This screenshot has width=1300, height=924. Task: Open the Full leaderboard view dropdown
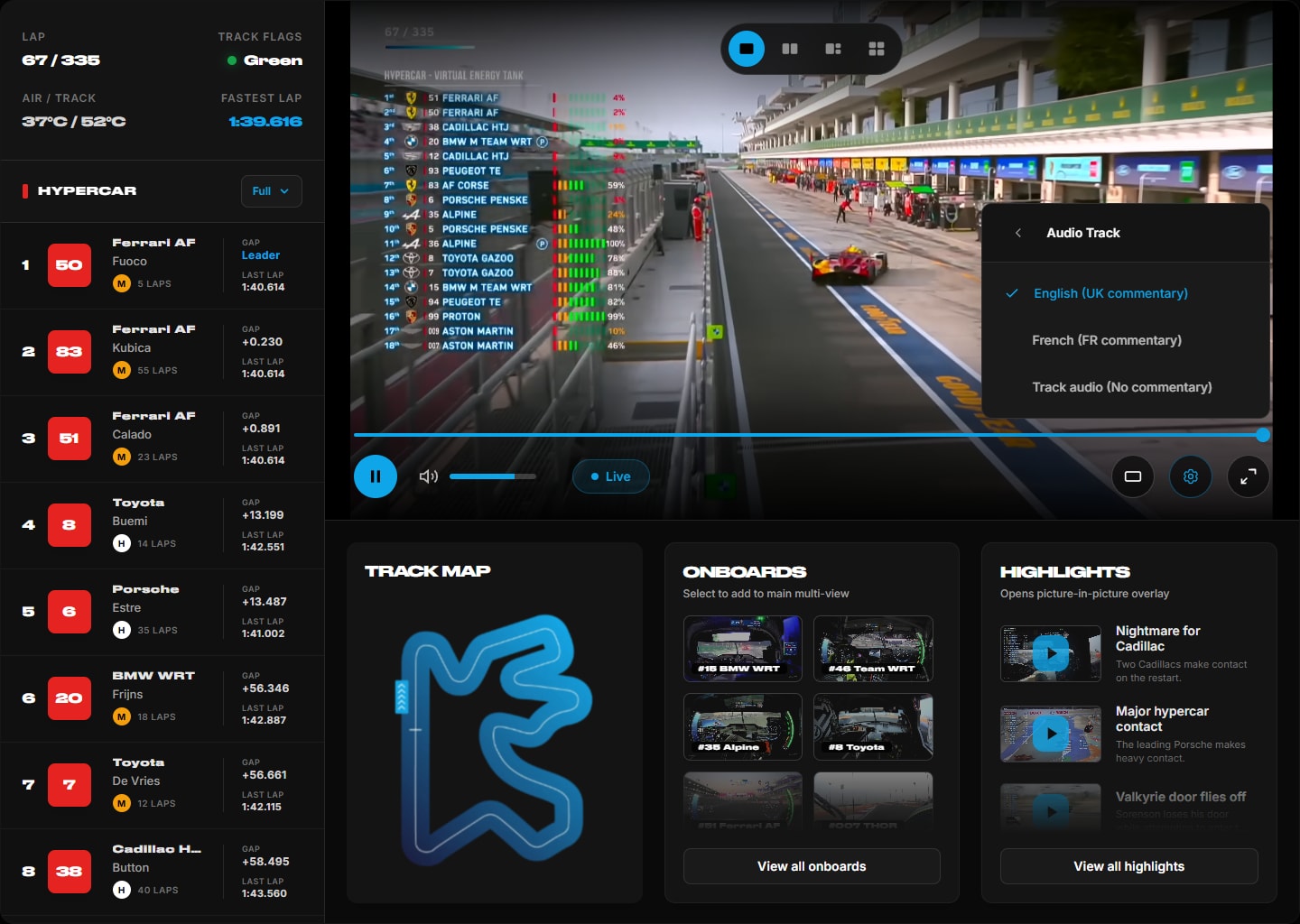pos(271,191)
